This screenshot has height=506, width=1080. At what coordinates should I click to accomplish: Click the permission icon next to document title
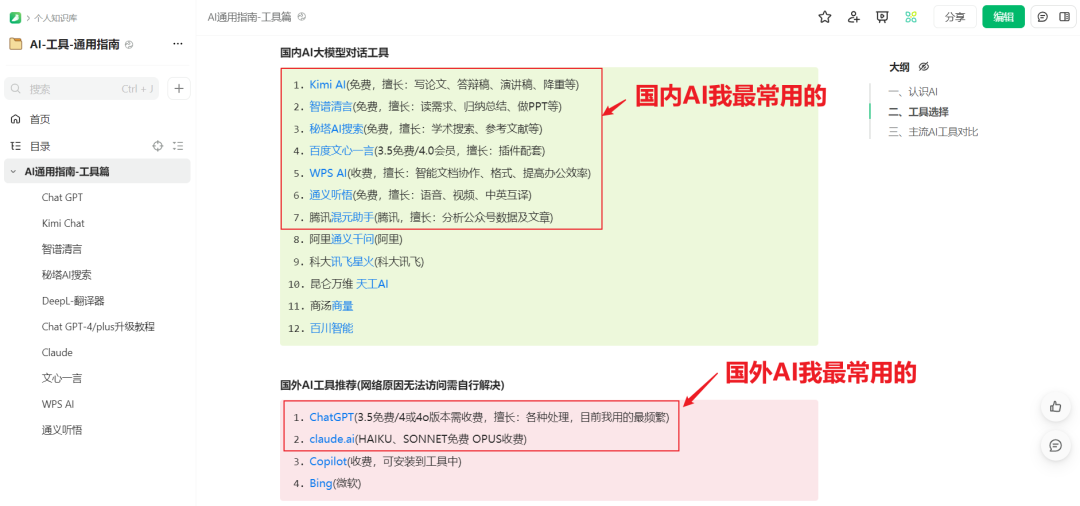301,17
